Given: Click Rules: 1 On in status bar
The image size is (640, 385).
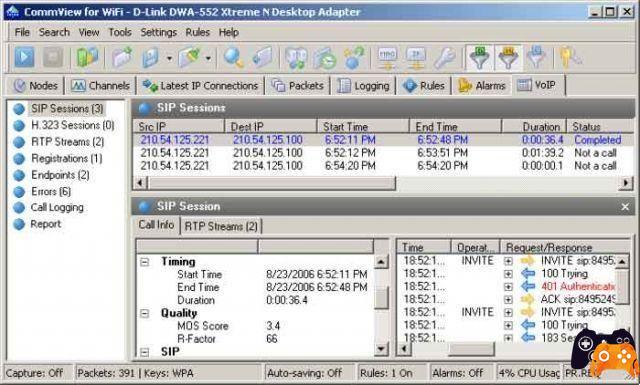Looking at the screenshot, I should 386,373.
